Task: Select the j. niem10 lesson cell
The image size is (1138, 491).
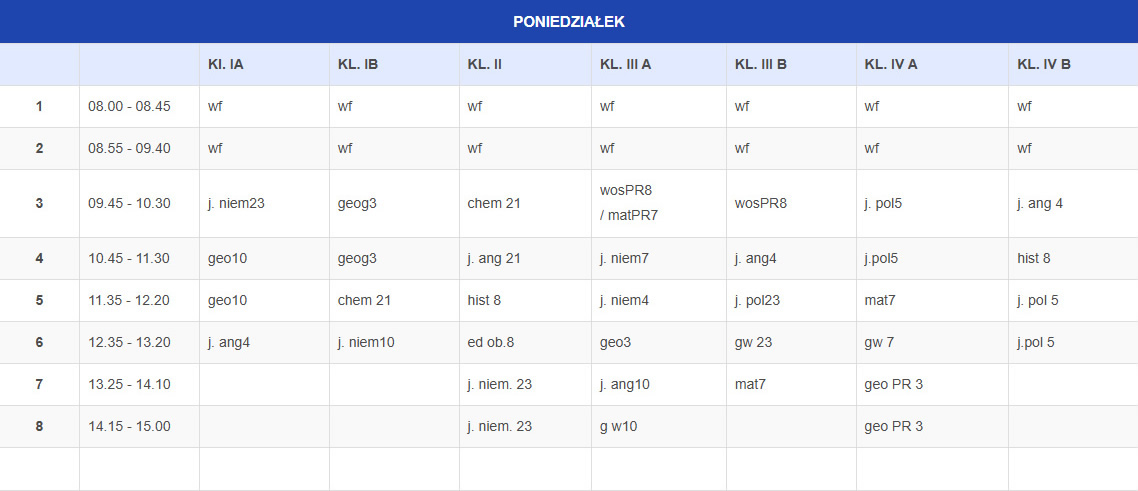Action: point(366,342)
